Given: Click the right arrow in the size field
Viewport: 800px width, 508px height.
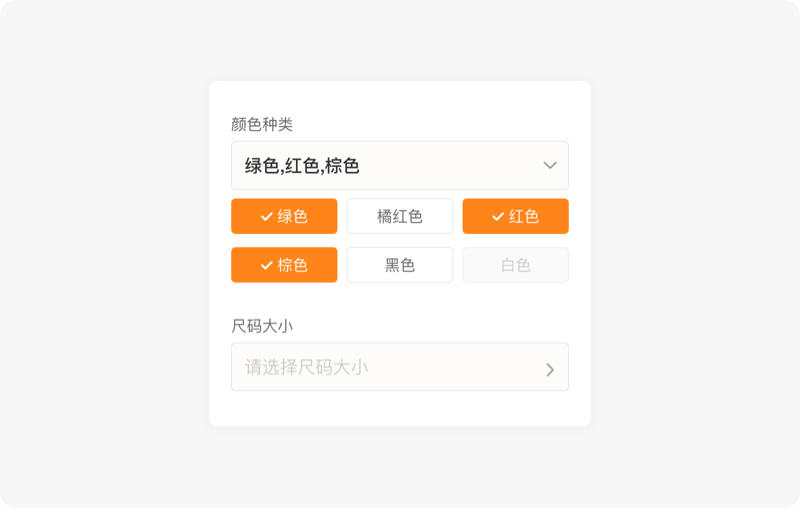Looking at the screenshot, I should 550,369.
